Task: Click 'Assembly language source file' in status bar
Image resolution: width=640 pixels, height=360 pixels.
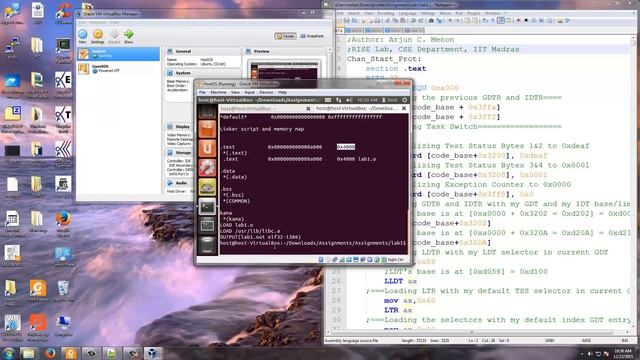Action: 351,340
